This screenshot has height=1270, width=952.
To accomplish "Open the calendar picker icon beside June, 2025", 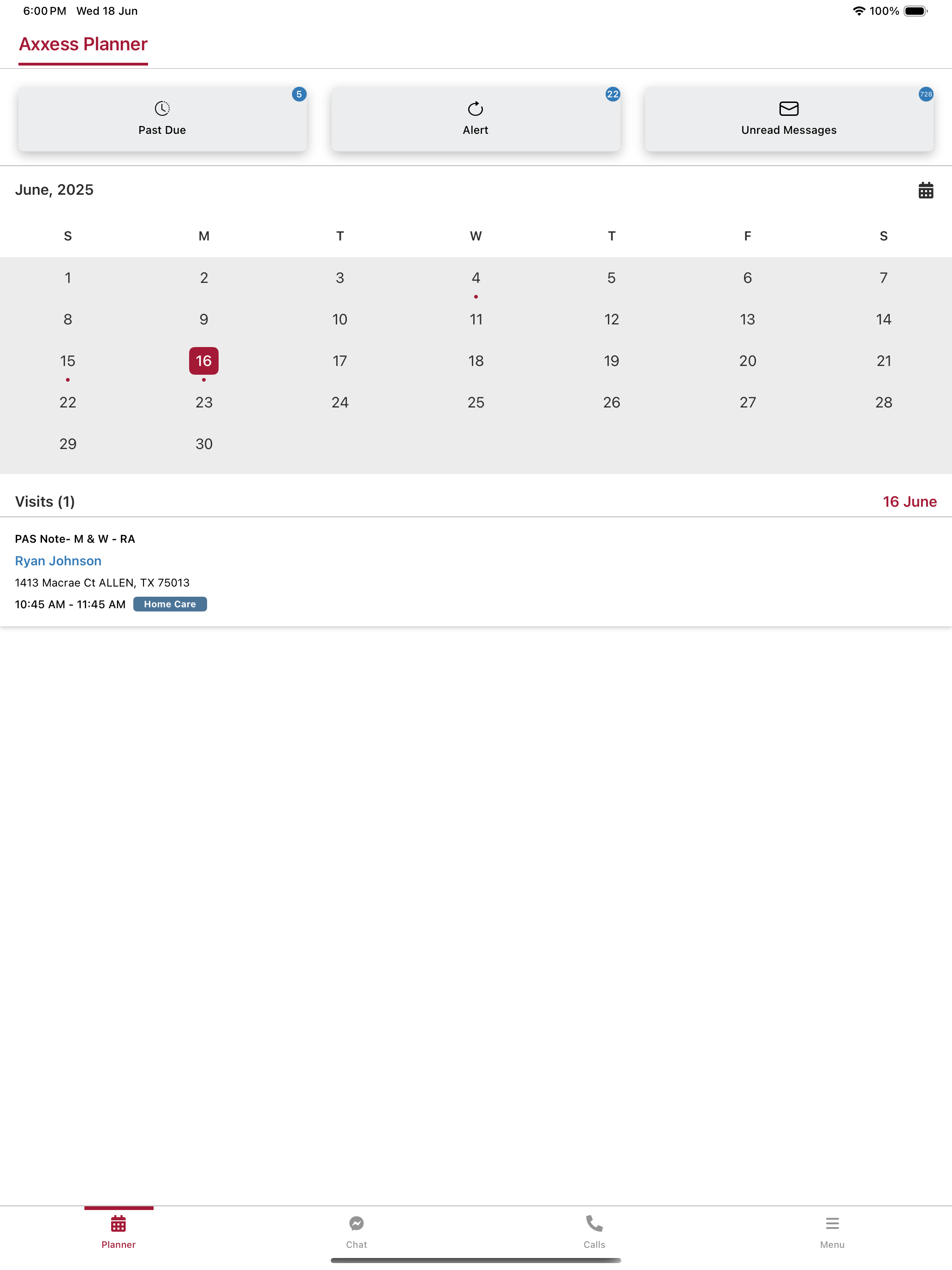I will coord(926,190).
